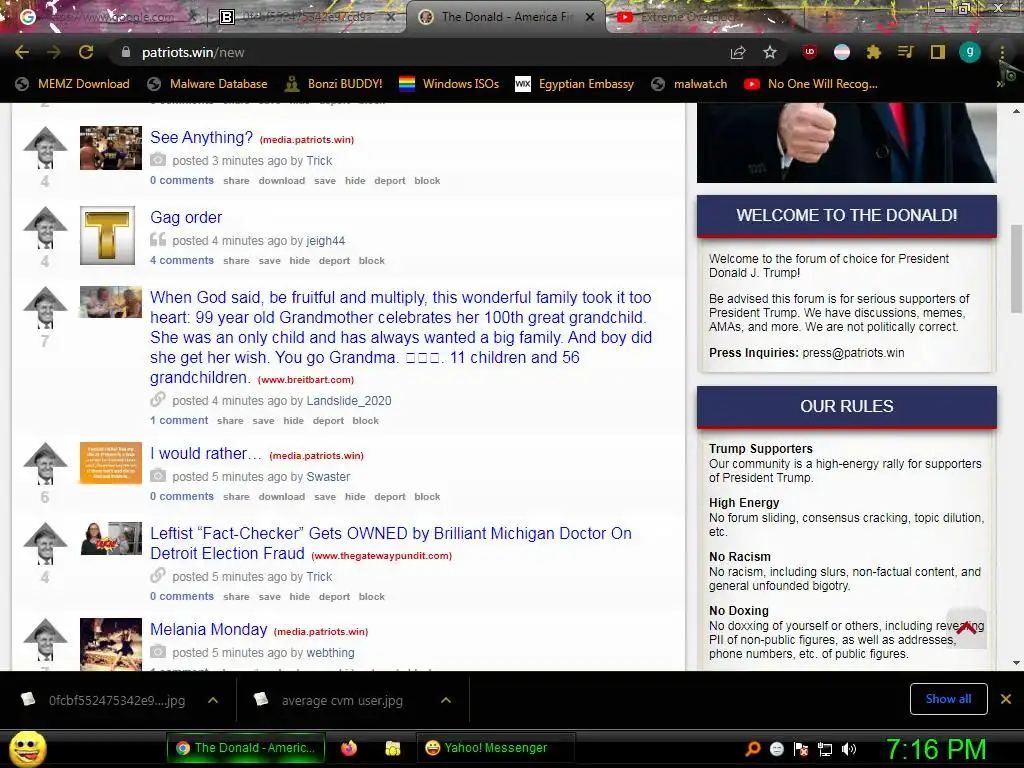
Task: Click Show all downloads button
Action: 948,699
